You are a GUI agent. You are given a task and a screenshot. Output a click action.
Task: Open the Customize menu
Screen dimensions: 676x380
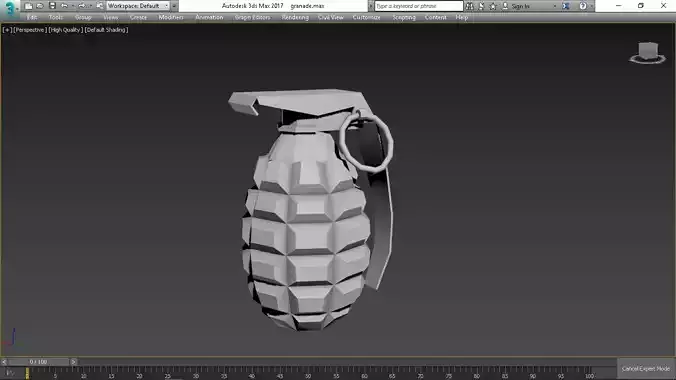tap(366, 18)
